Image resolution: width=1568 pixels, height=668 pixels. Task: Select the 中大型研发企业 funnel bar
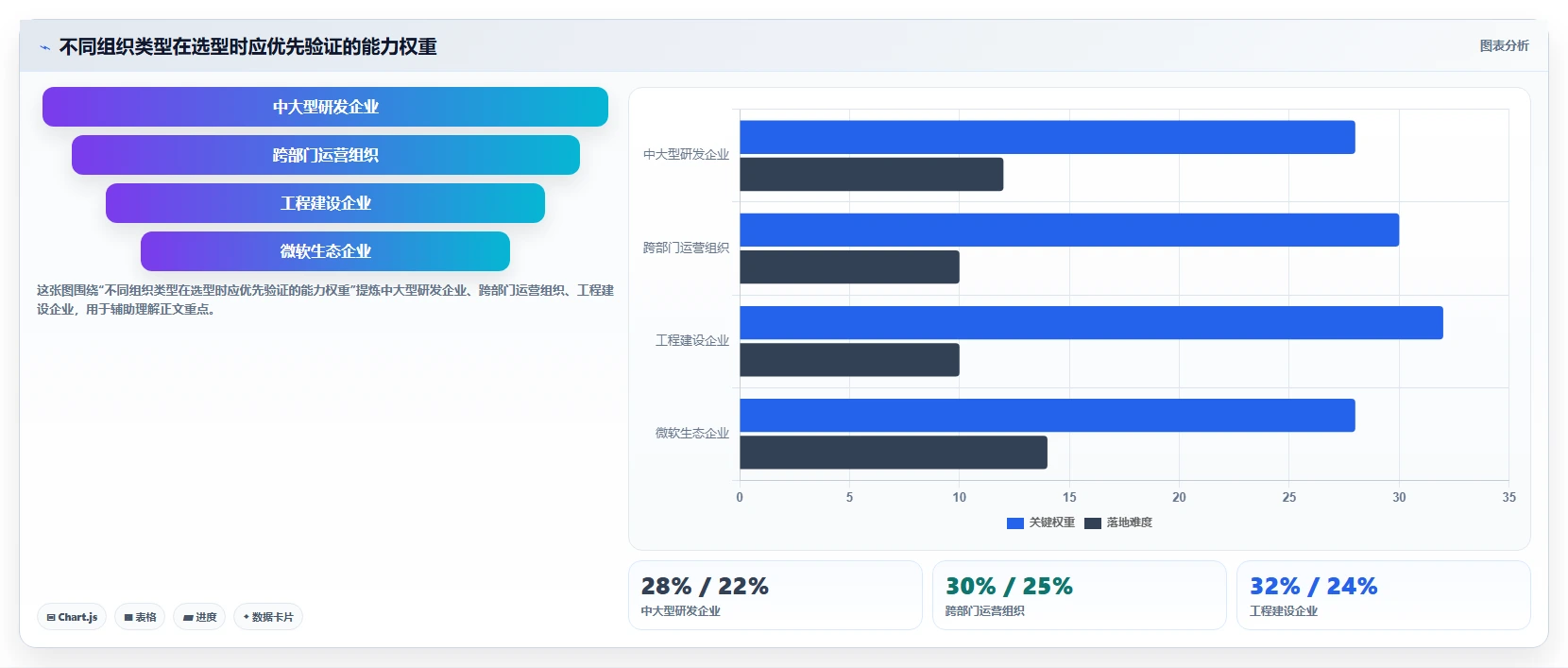[x=325, y=107]
